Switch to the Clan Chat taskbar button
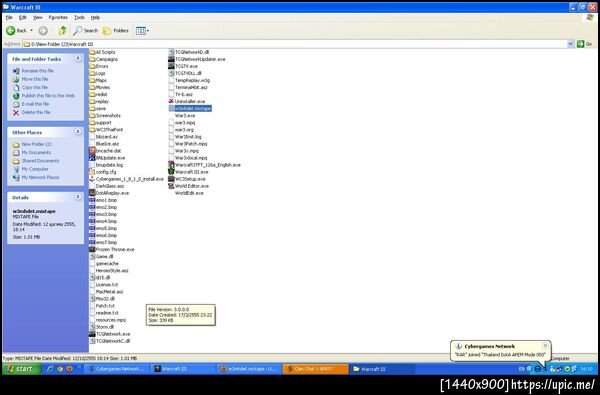Viewport: 600px width, 395px height. point(316,369)
